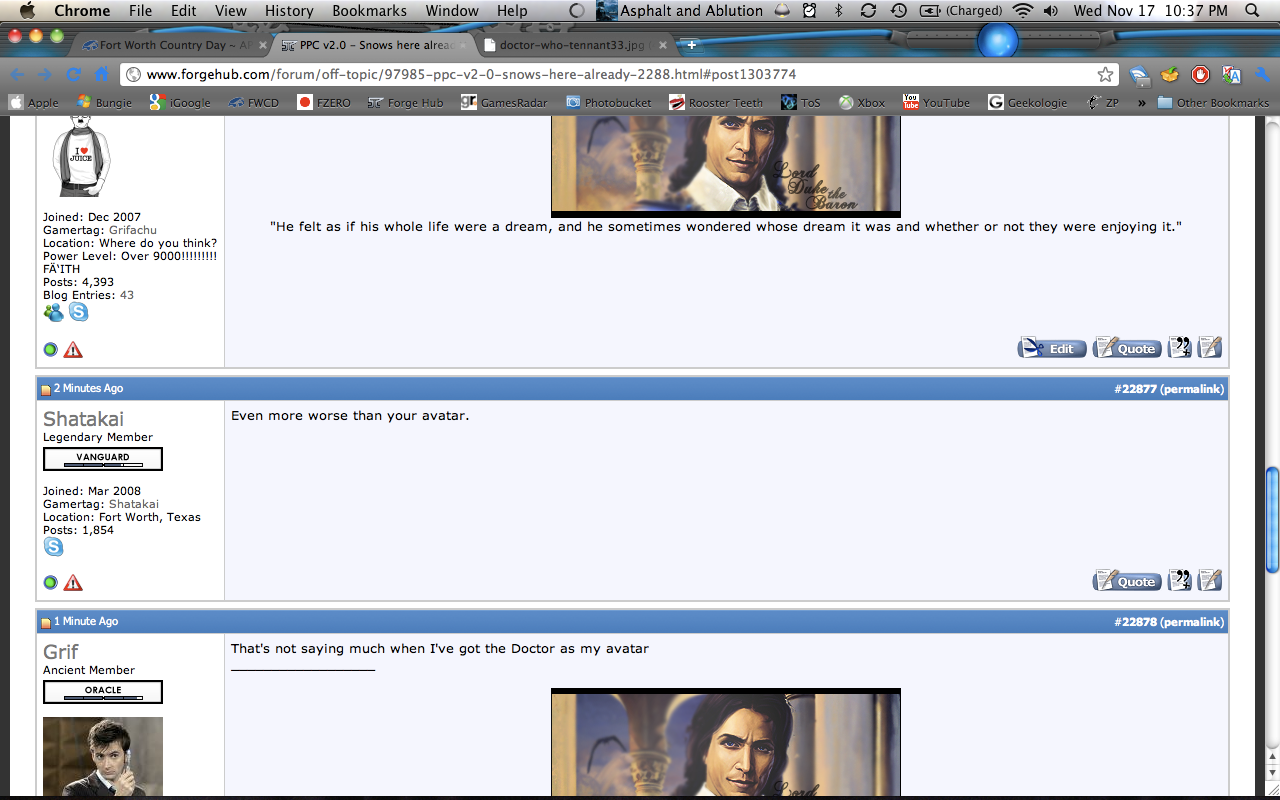The width and height of the screenshot is (1280, 800).
Task: Open the Edit menu in the menu bar
Action: 183,11
